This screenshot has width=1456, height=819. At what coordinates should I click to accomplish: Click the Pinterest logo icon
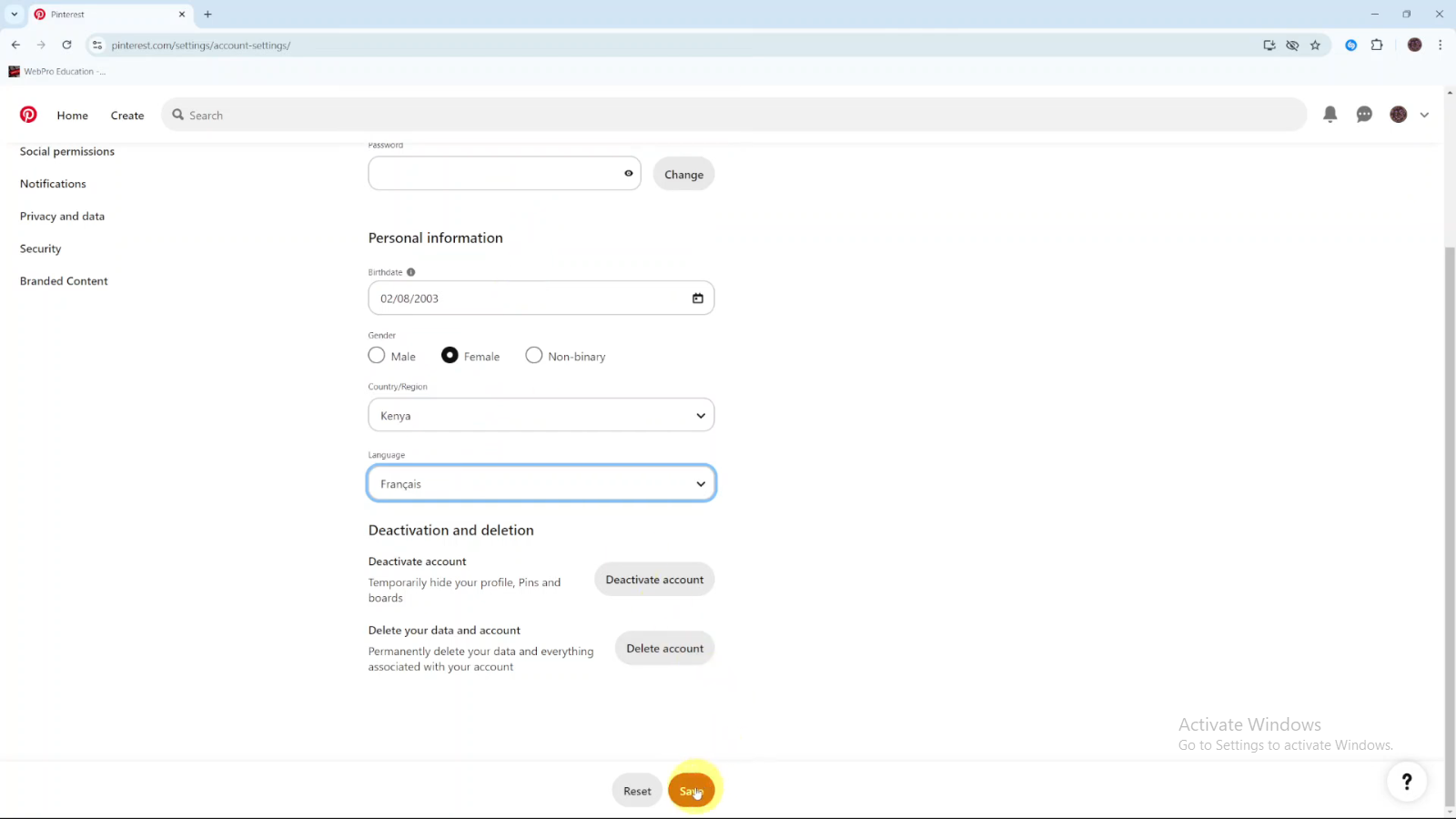(28, 115)
